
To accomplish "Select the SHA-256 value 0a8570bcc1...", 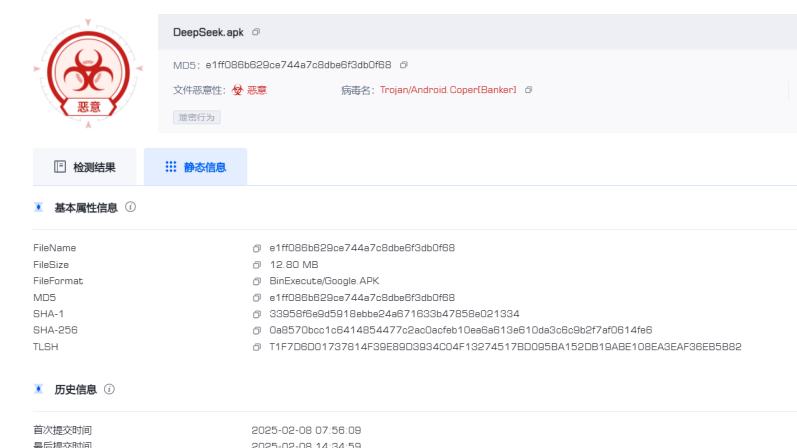I will coord(461,330).
